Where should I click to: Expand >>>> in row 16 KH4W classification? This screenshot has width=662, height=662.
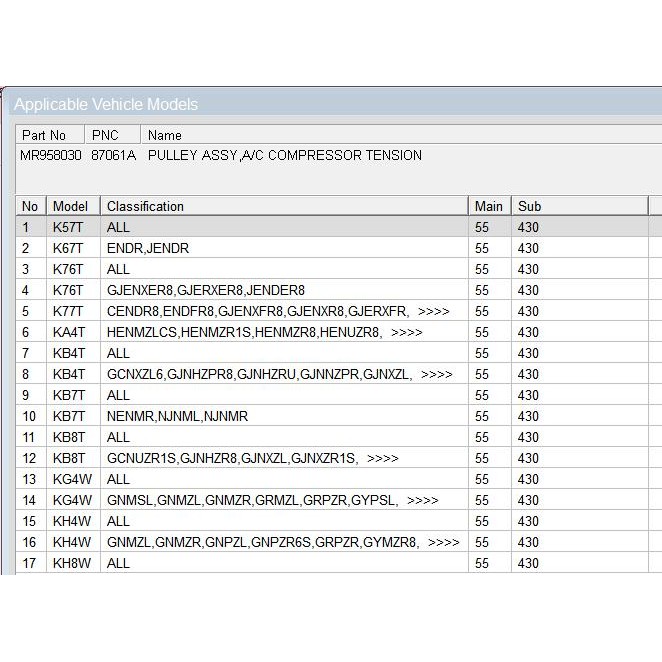[443, 543]
